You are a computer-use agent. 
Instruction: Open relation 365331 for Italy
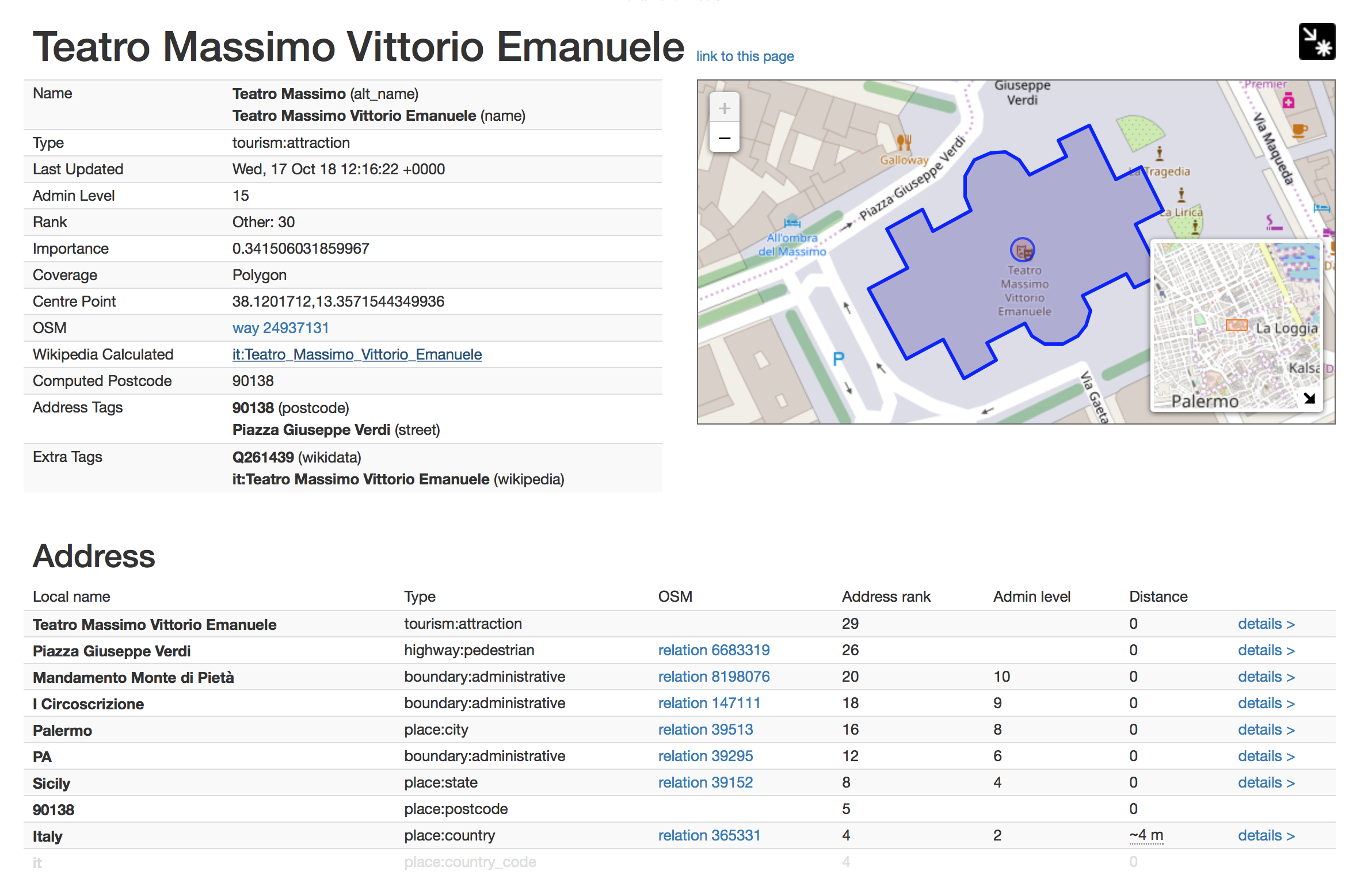(x=708, y=836)
